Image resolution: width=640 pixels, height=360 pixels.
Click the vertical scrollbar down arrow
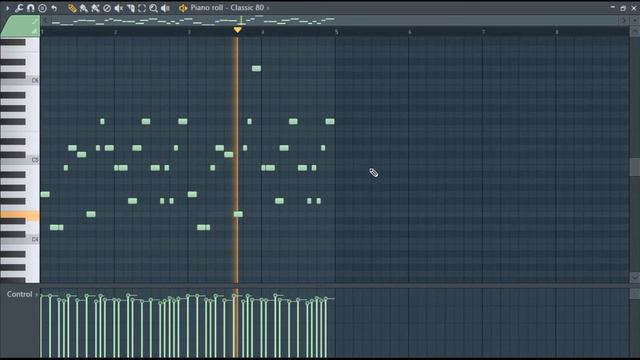[634, 278]
